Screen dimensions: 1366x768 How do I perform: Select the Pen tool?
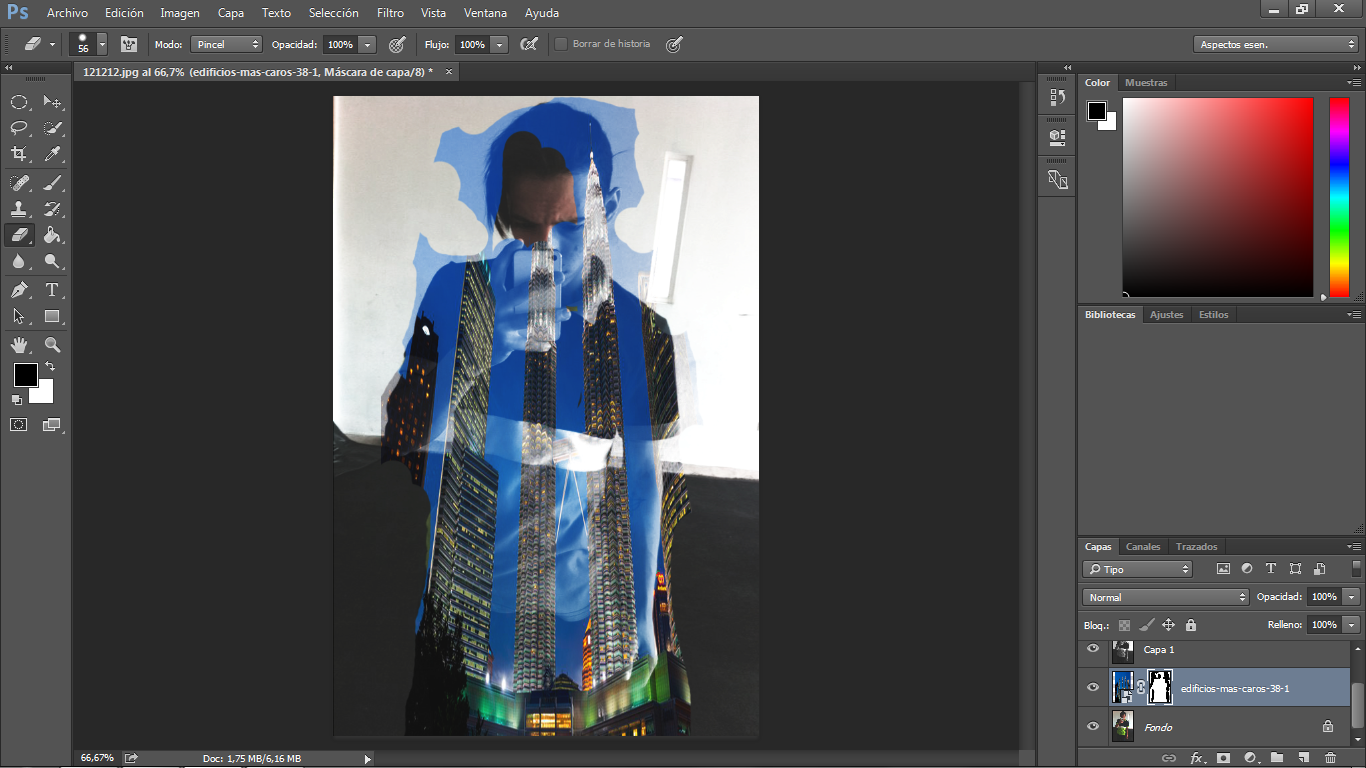19,290
